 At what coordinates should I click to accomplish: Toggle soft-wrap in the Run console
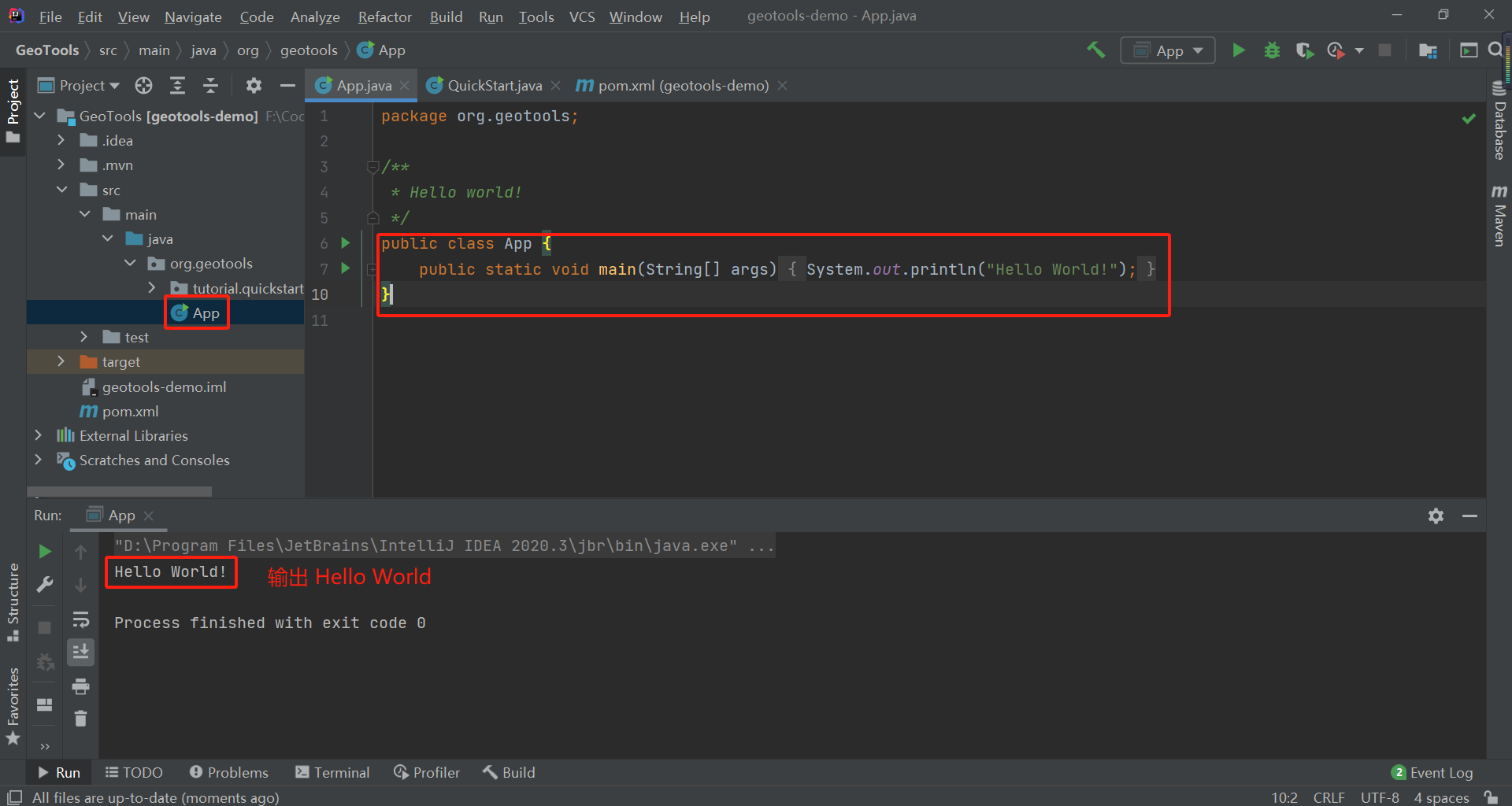80,619
